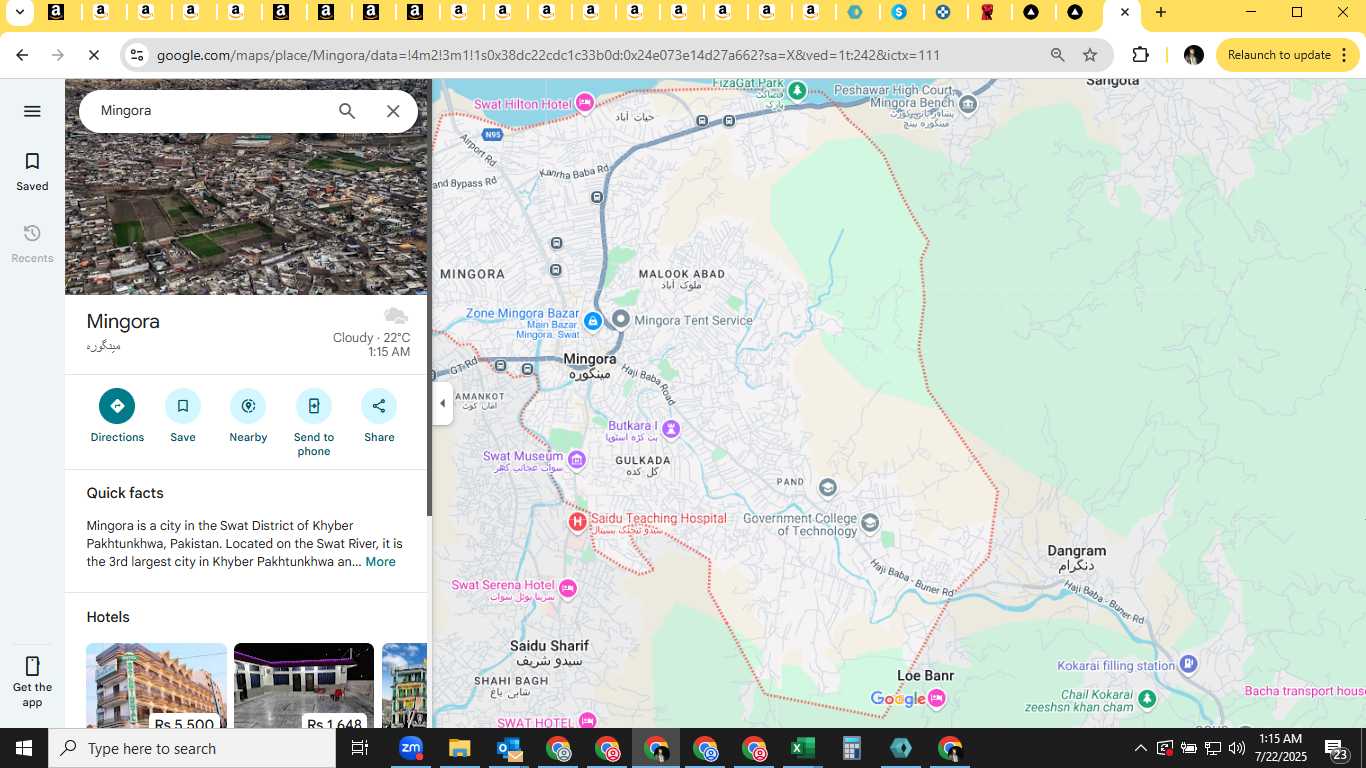Open hotel card priced Rs 5,500

click(156, 686)
